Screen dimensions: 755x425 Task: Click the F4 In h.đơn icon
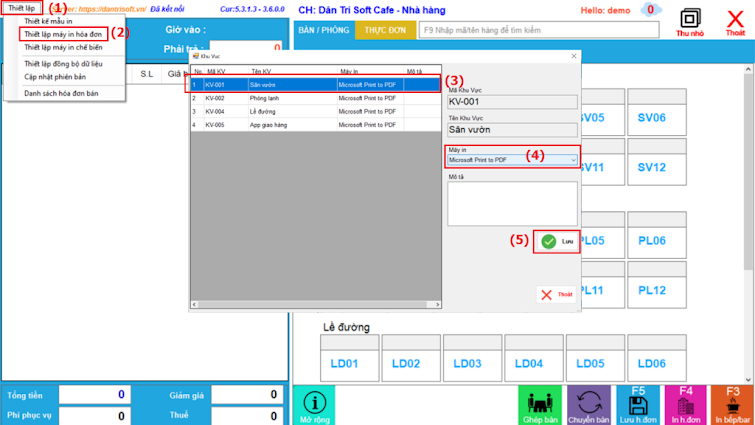point(686,405)
